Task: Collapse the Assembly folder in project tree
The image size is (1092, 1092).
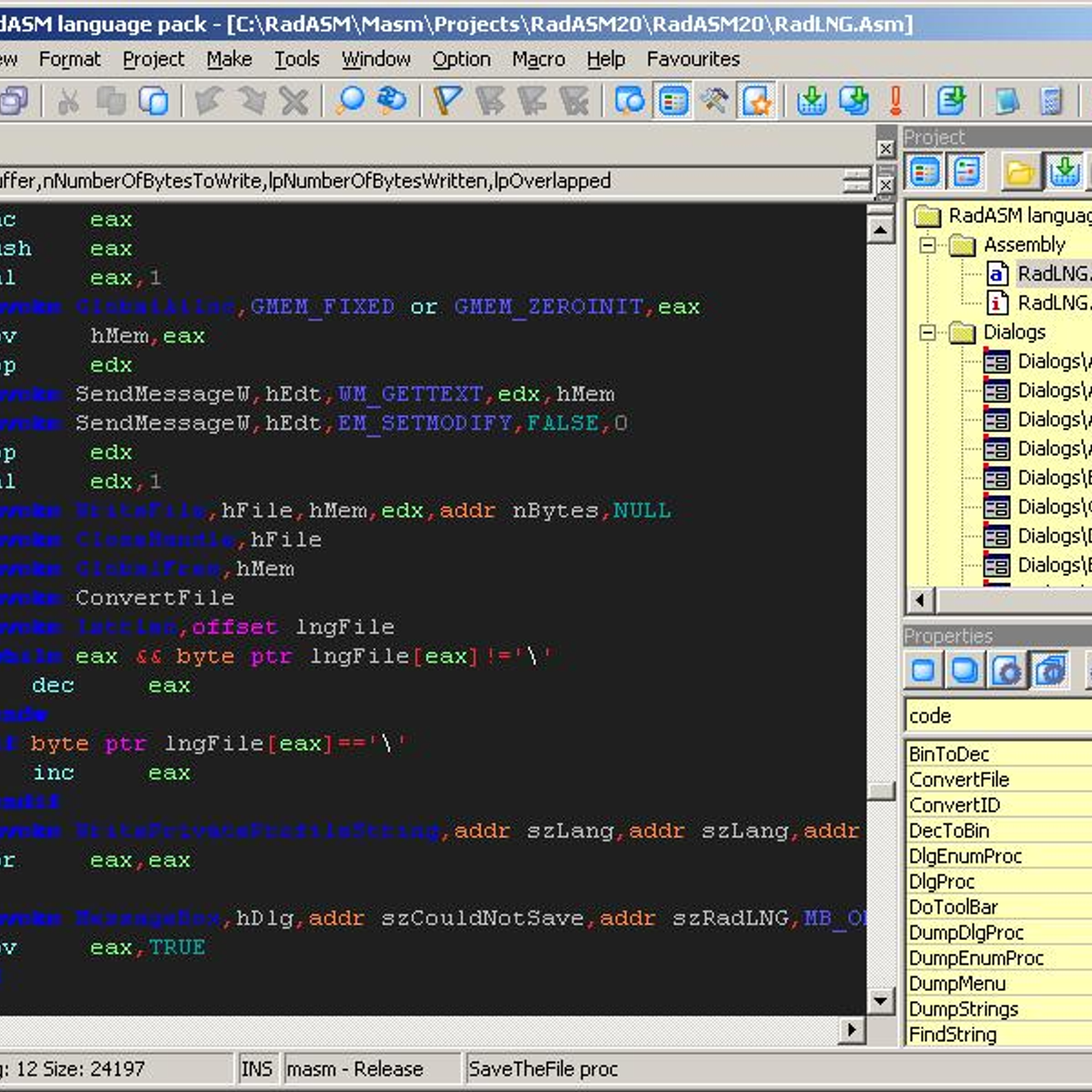Action: (927, 245)
